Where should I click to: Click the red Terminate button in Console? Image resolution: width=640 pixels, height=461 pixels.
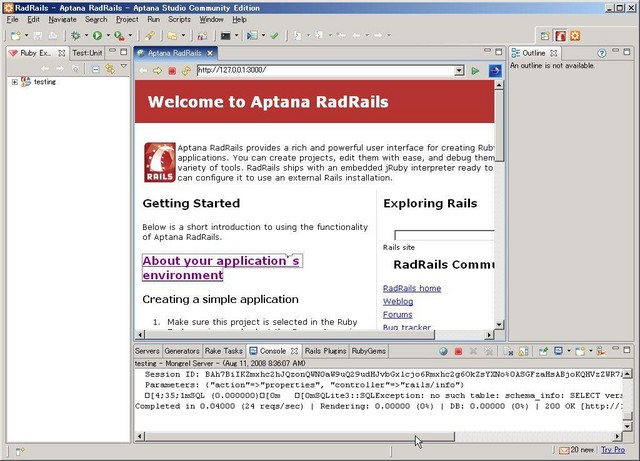tap(458, 351)
